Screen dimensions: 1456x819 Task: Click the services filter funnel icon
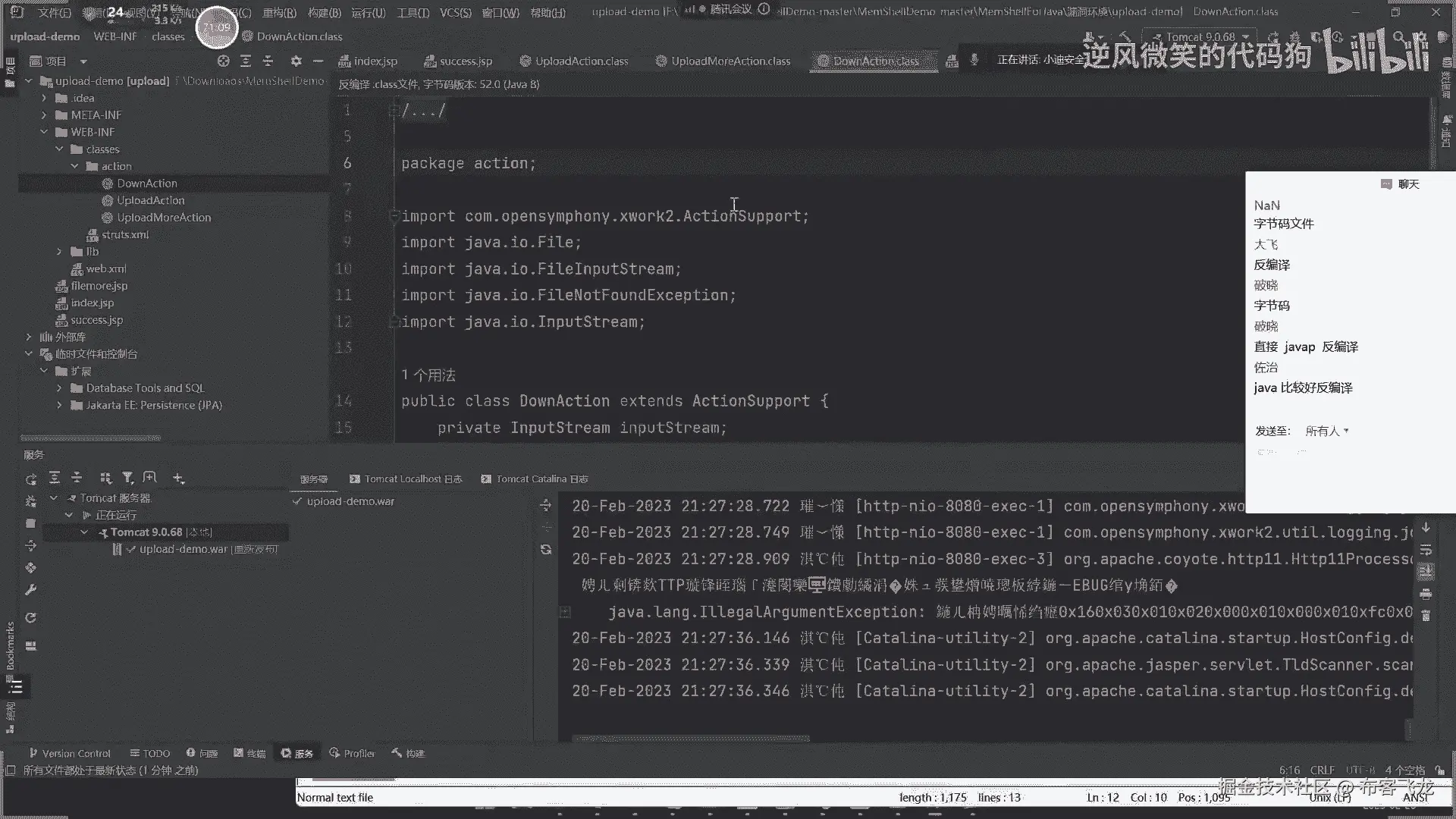coord(127,478)
